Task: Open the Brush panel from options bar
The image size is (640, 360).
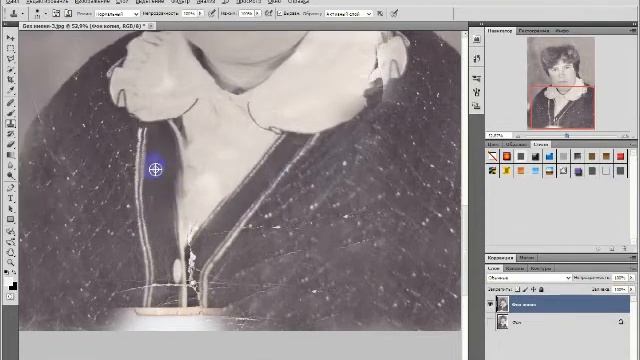Action: click(56, 13)
